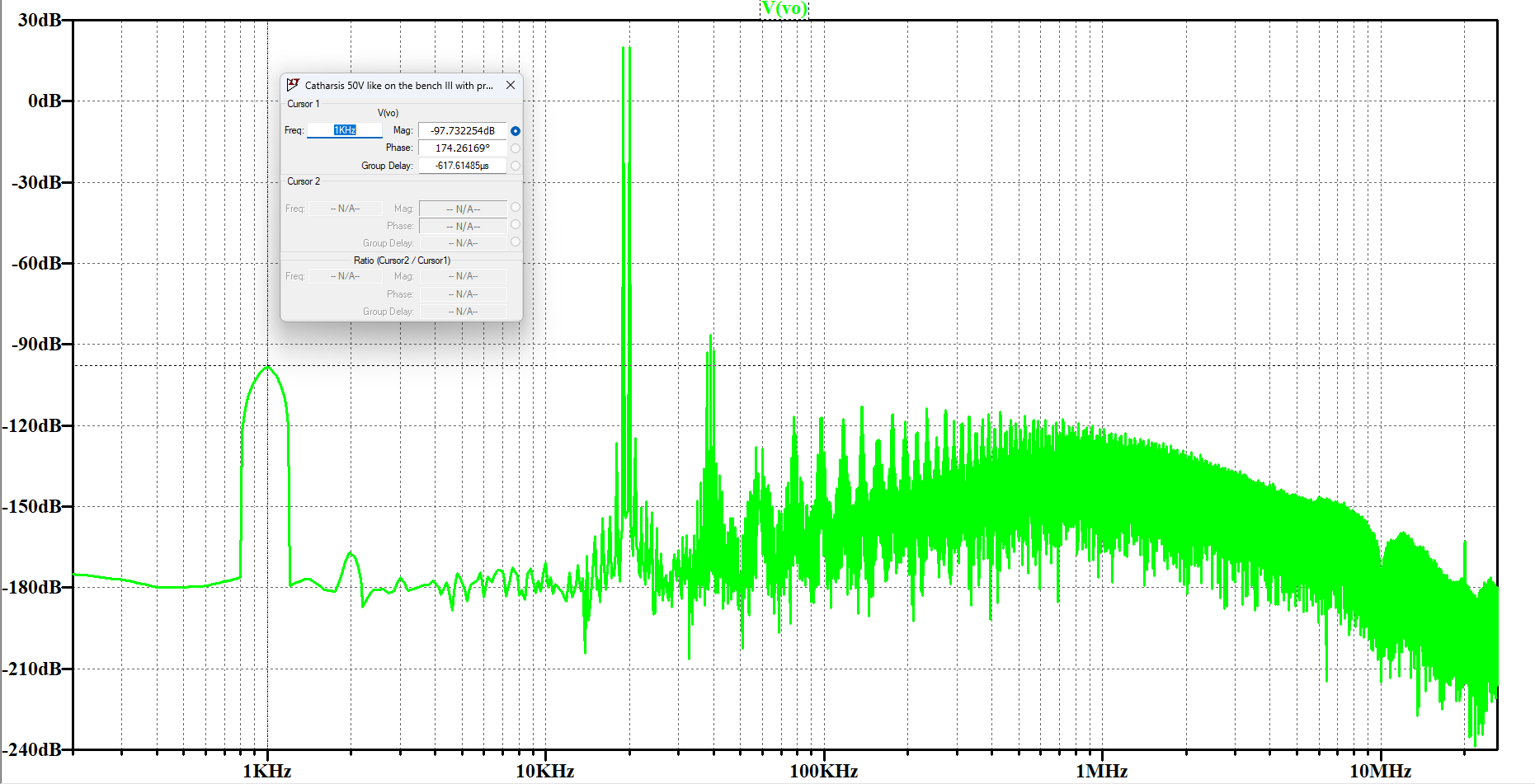Click the Cursor 1 Freq field showing 1KHz
Viewport: 1535px width, 784px height.
point(344,130)
